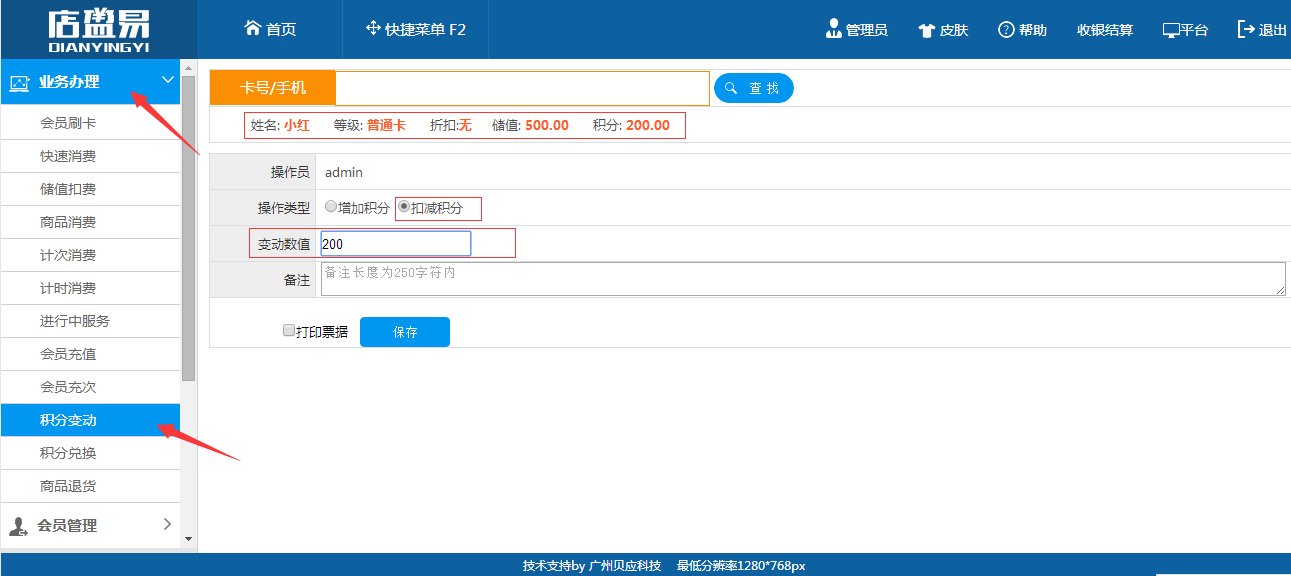1291x576 pixels.
Task: Click the 管理员 user icon
Action: (833, 29)
